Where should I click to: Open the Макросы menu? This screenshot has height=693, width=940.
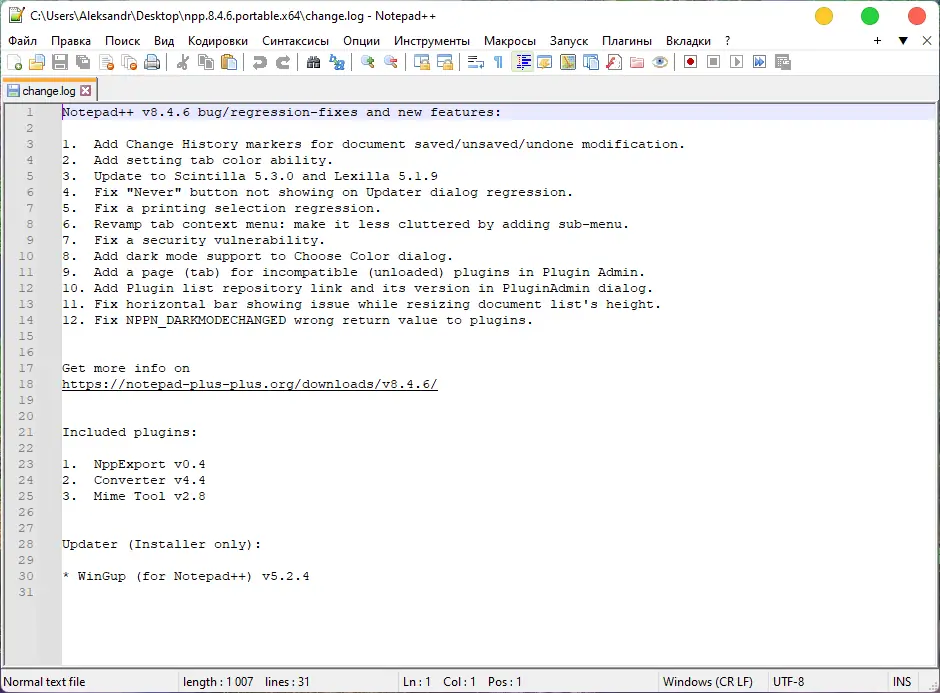tap(510, 41)
